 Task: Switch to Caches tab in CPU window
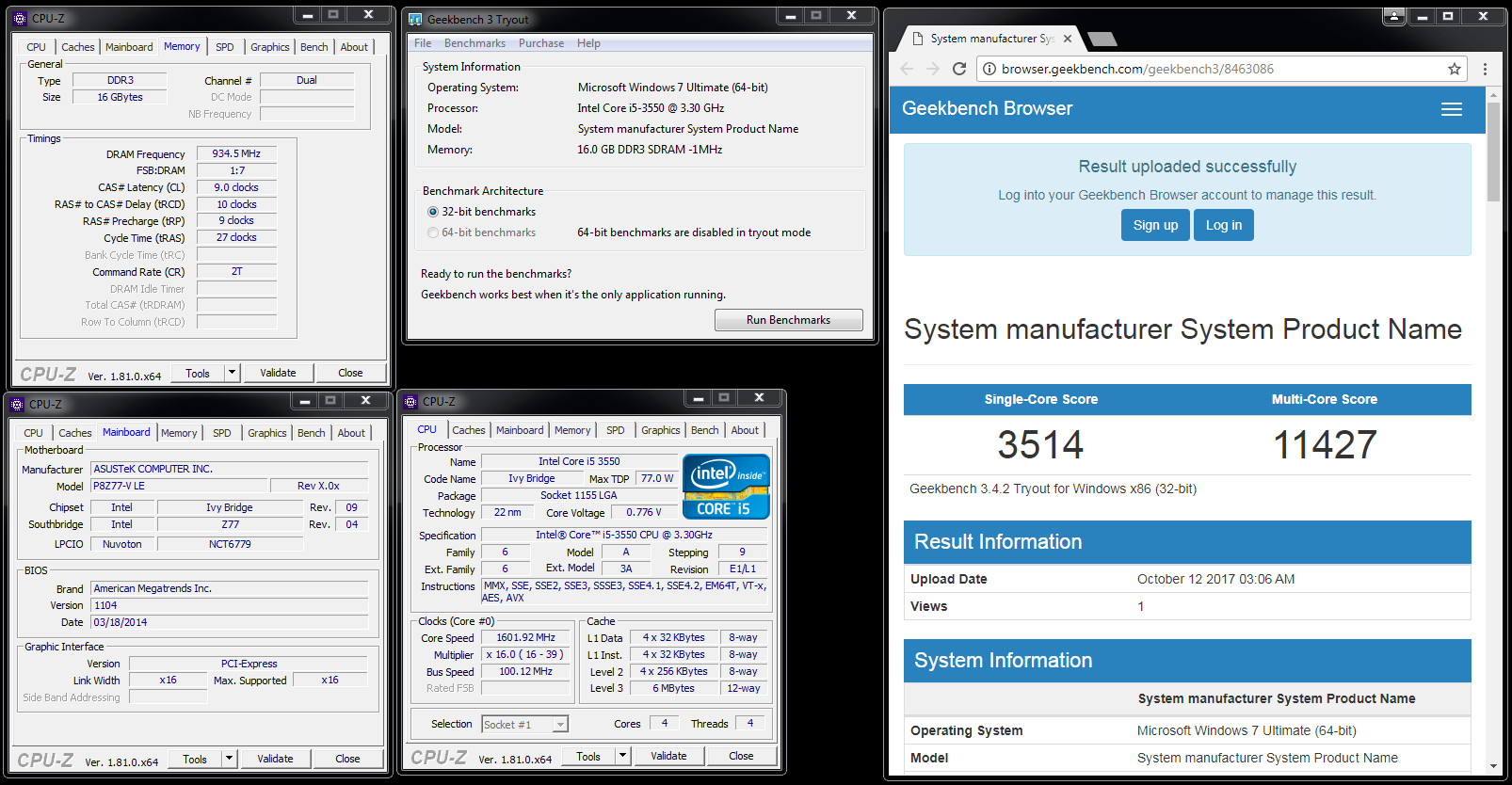click(x=469, y=430)
